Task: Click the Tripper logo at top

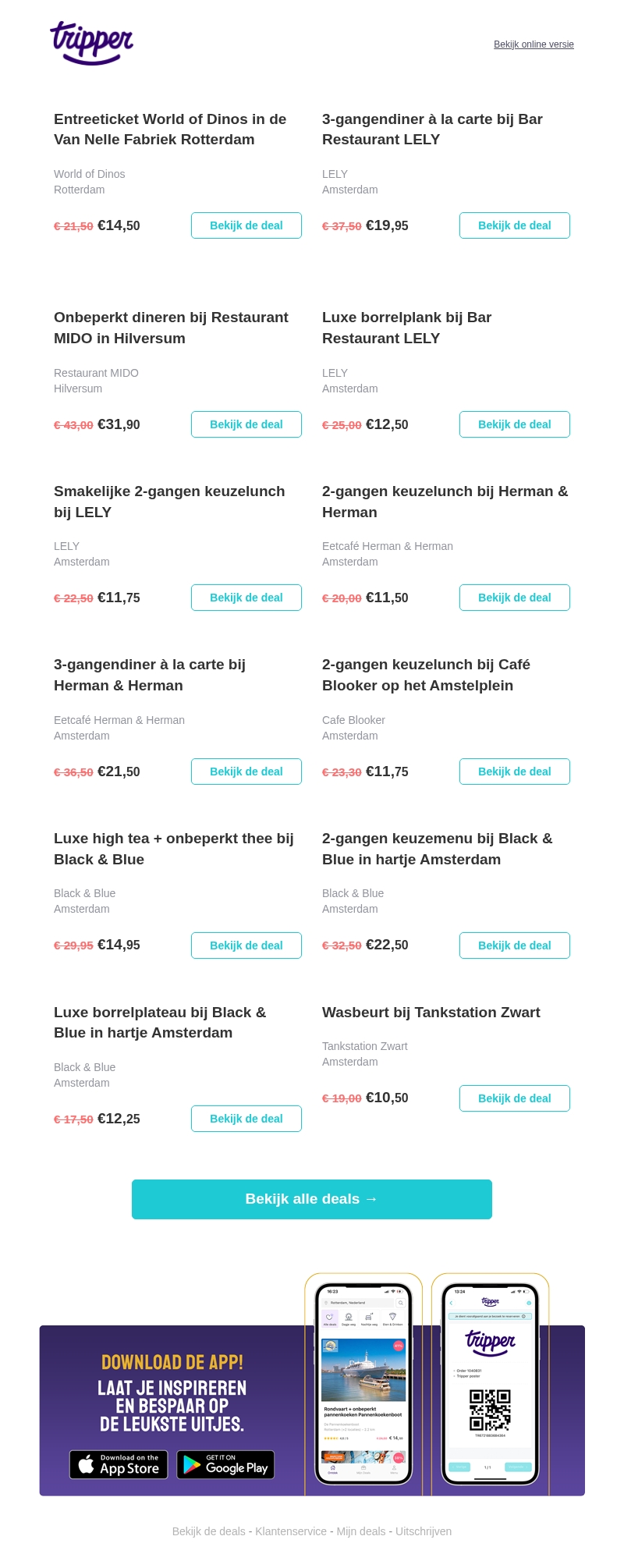Action: coord(92,42)
